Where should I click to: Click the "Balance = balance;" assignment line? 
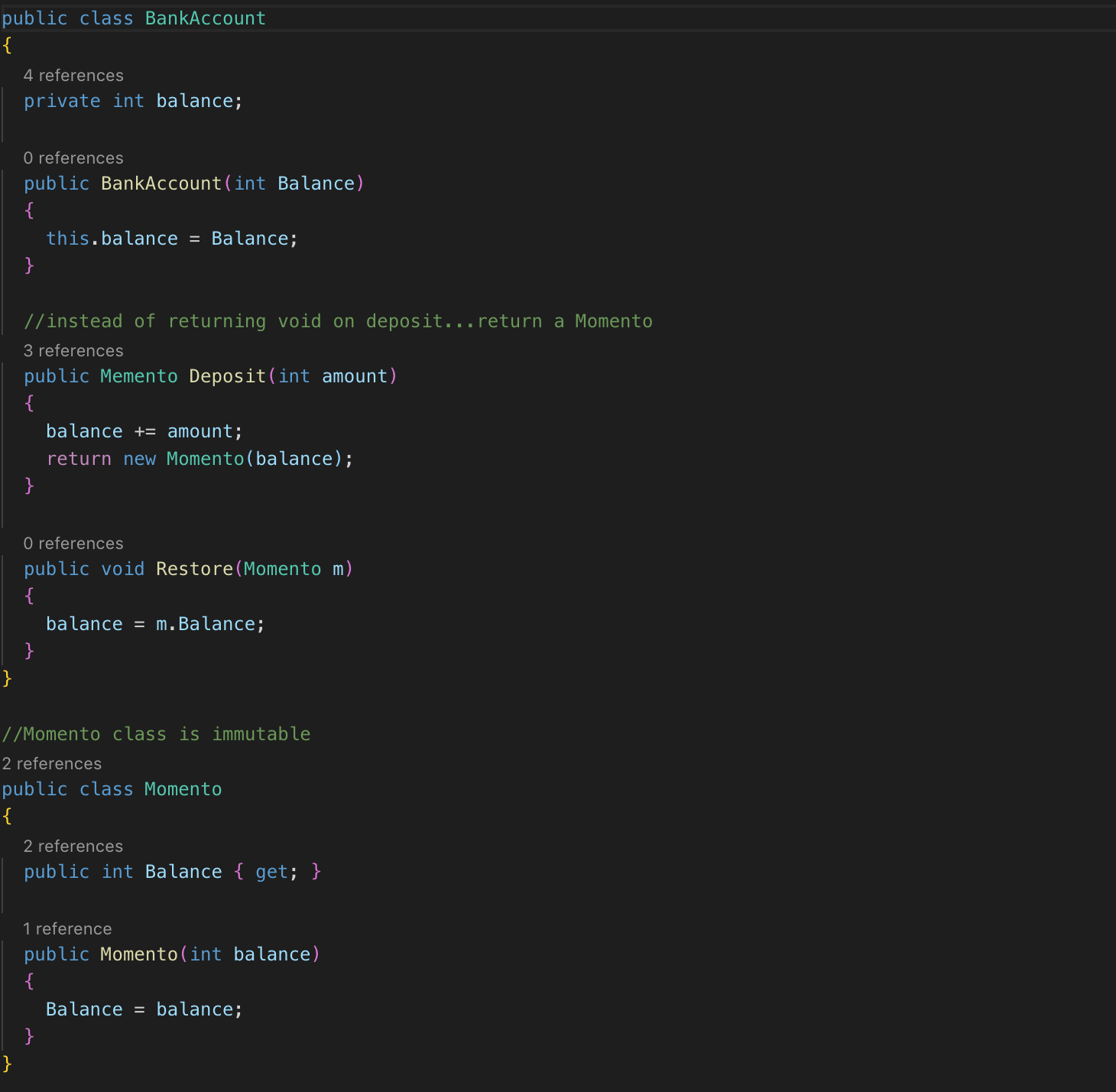point(144,1009)
